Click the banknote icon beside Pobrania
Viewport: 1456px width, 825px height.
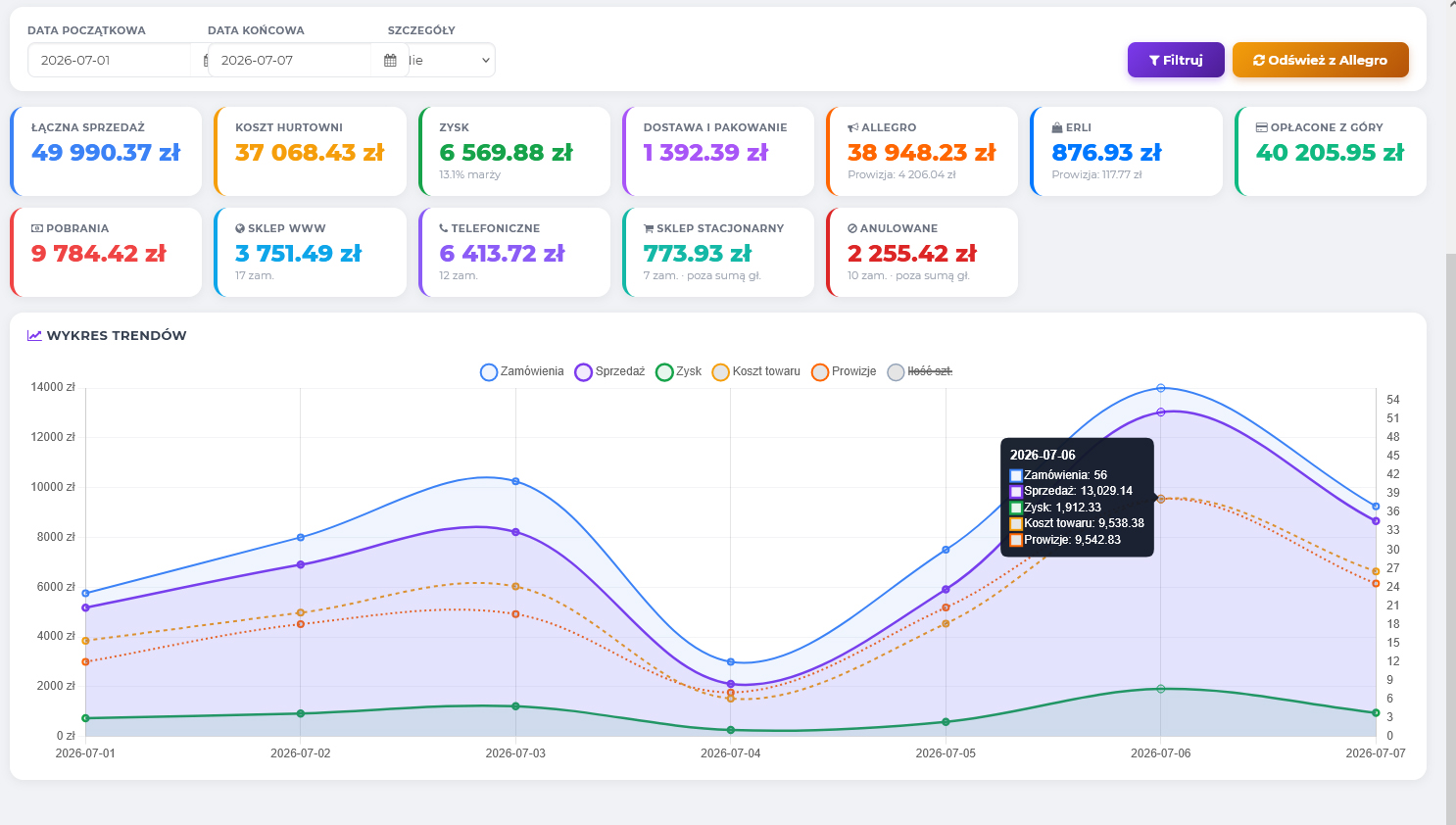point(37,228)
